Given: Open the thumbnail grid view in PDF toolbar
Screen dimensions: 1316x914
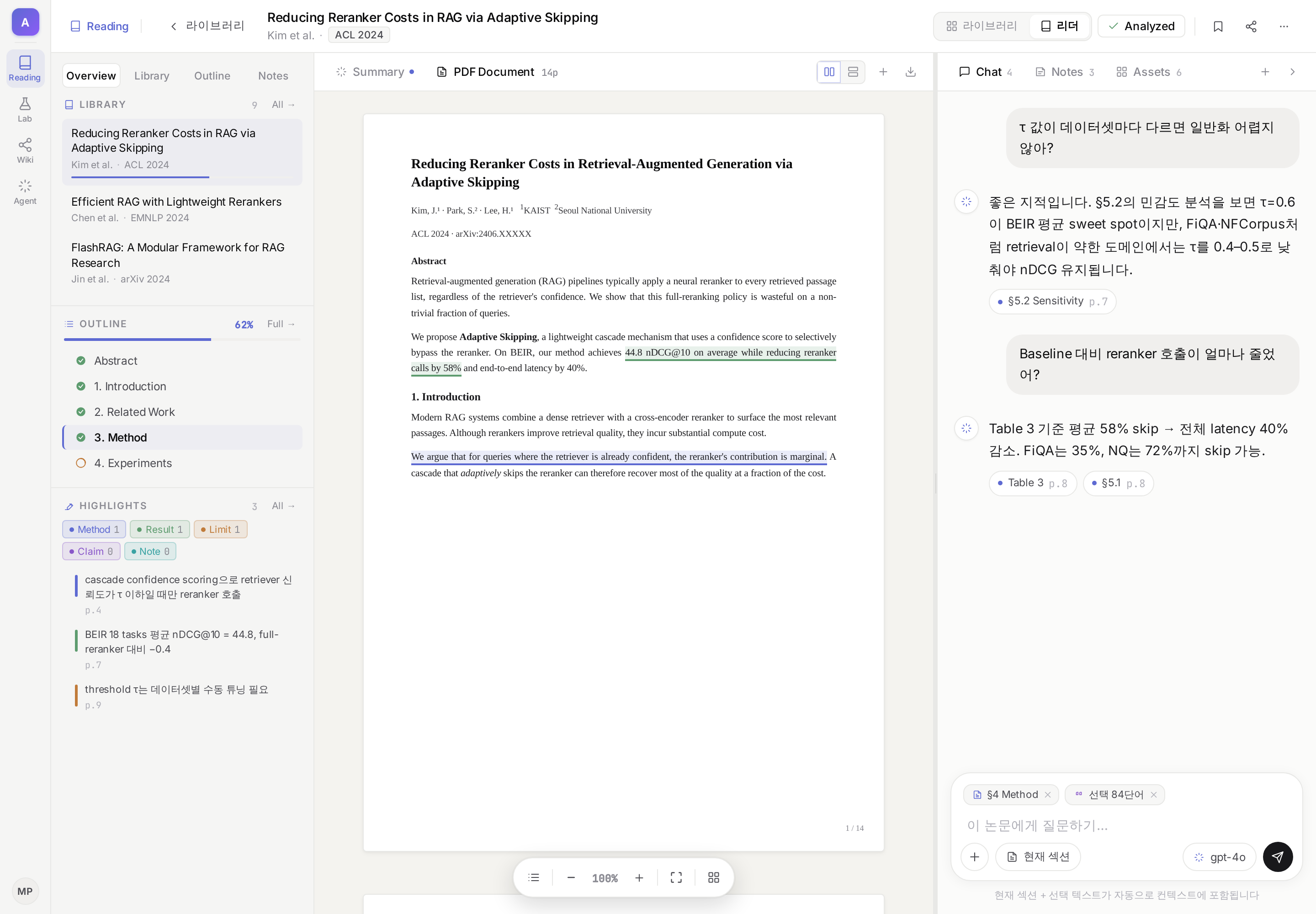Looking at the screenshot, I should pos(714,878).
